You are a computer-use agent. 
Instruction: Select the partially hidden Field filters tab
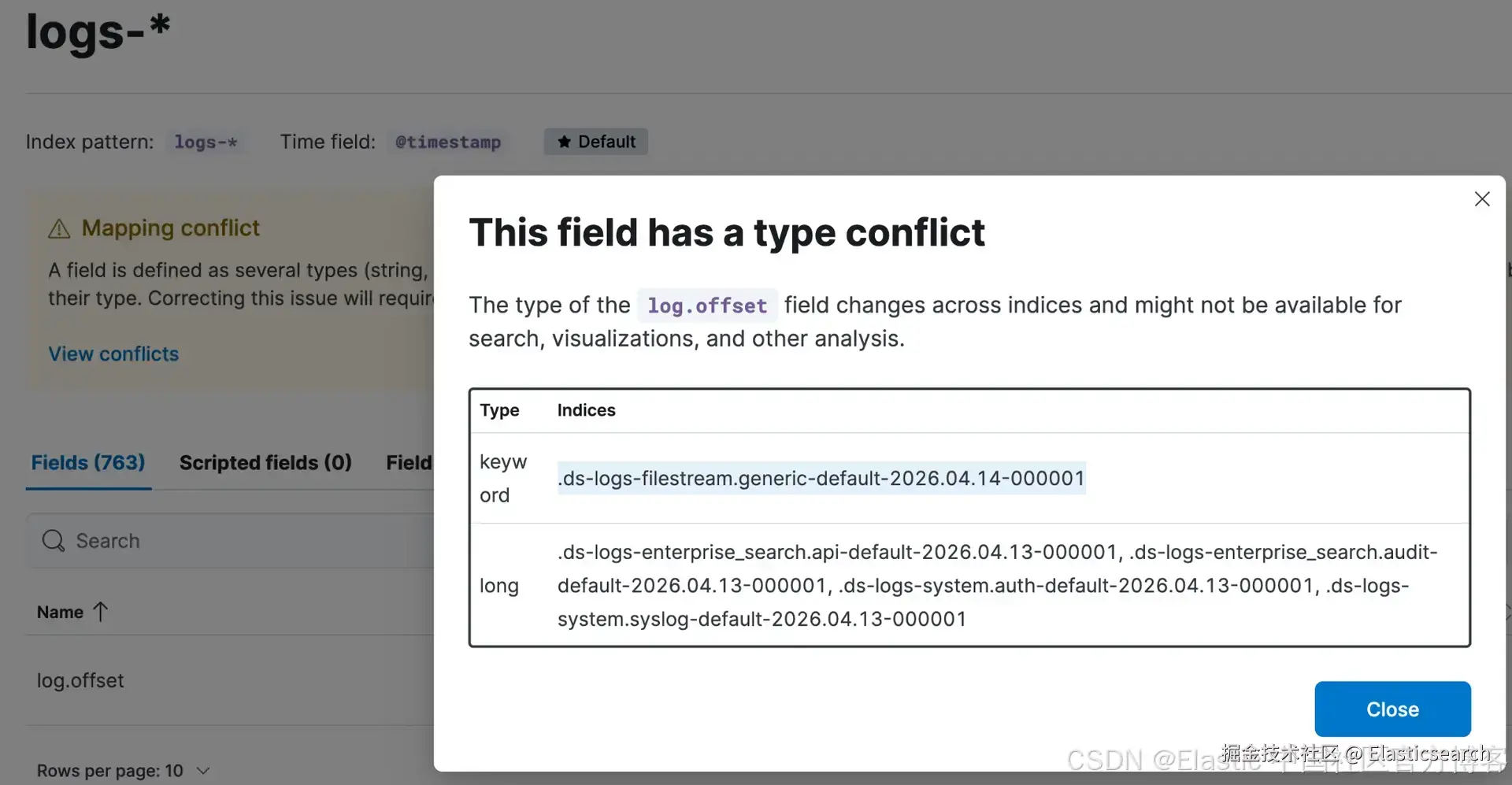(x=409, y=462)
